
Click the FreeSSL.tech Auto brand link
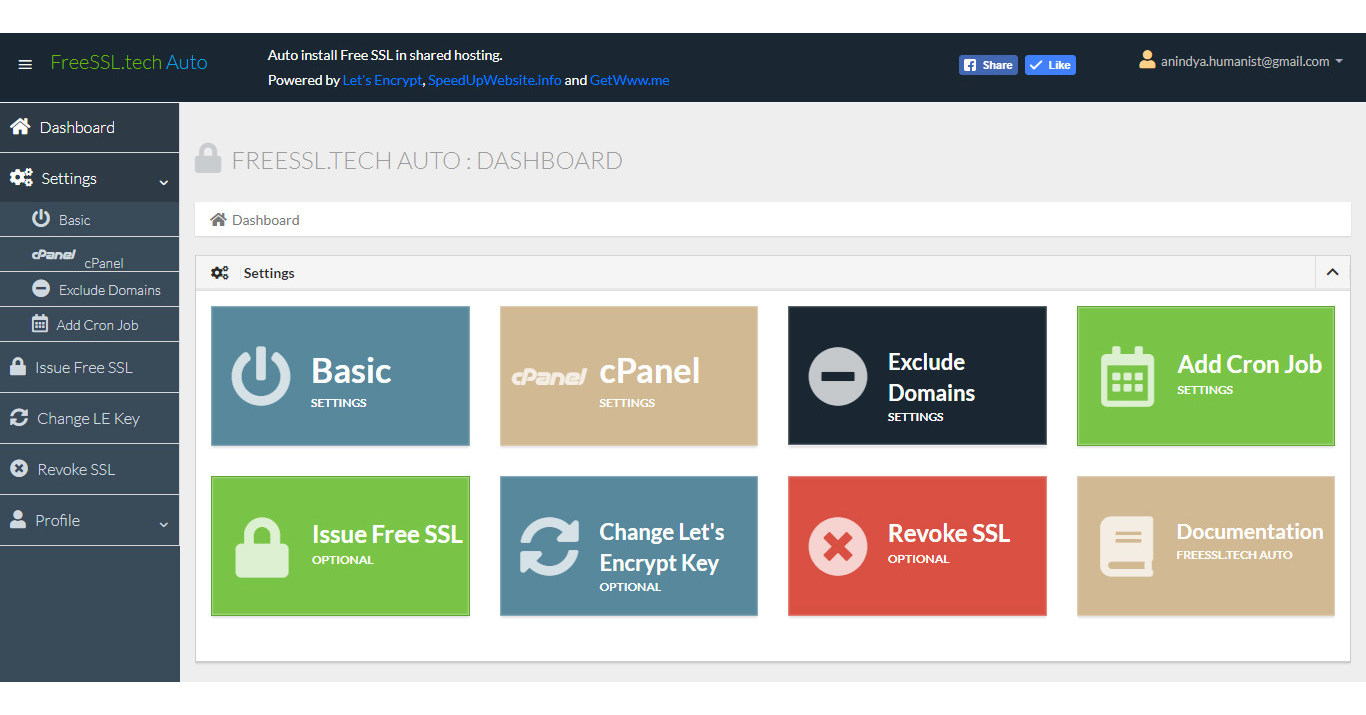click(x=129, y=62)
